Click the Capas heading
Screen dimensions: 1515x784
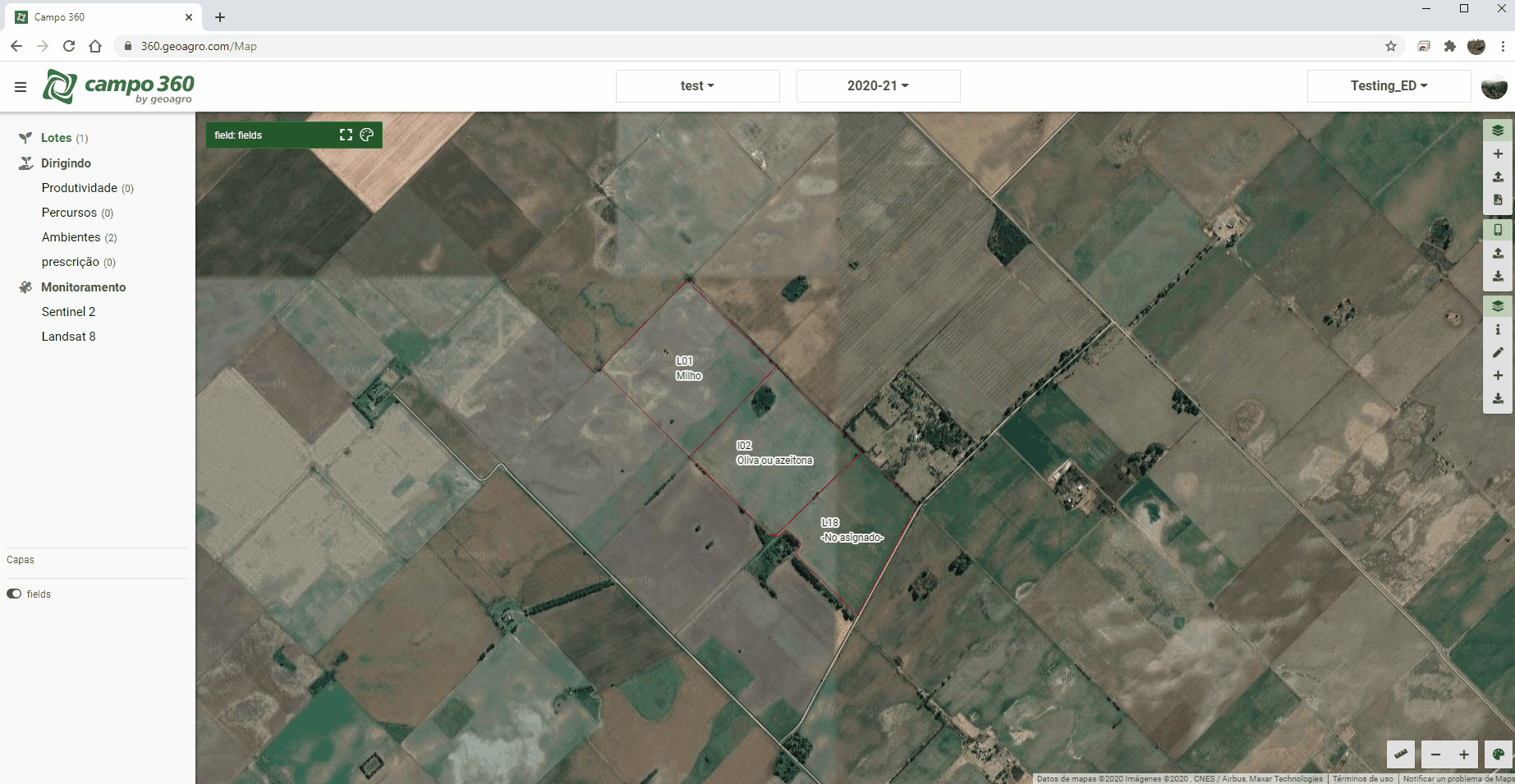tap(21, 560)
